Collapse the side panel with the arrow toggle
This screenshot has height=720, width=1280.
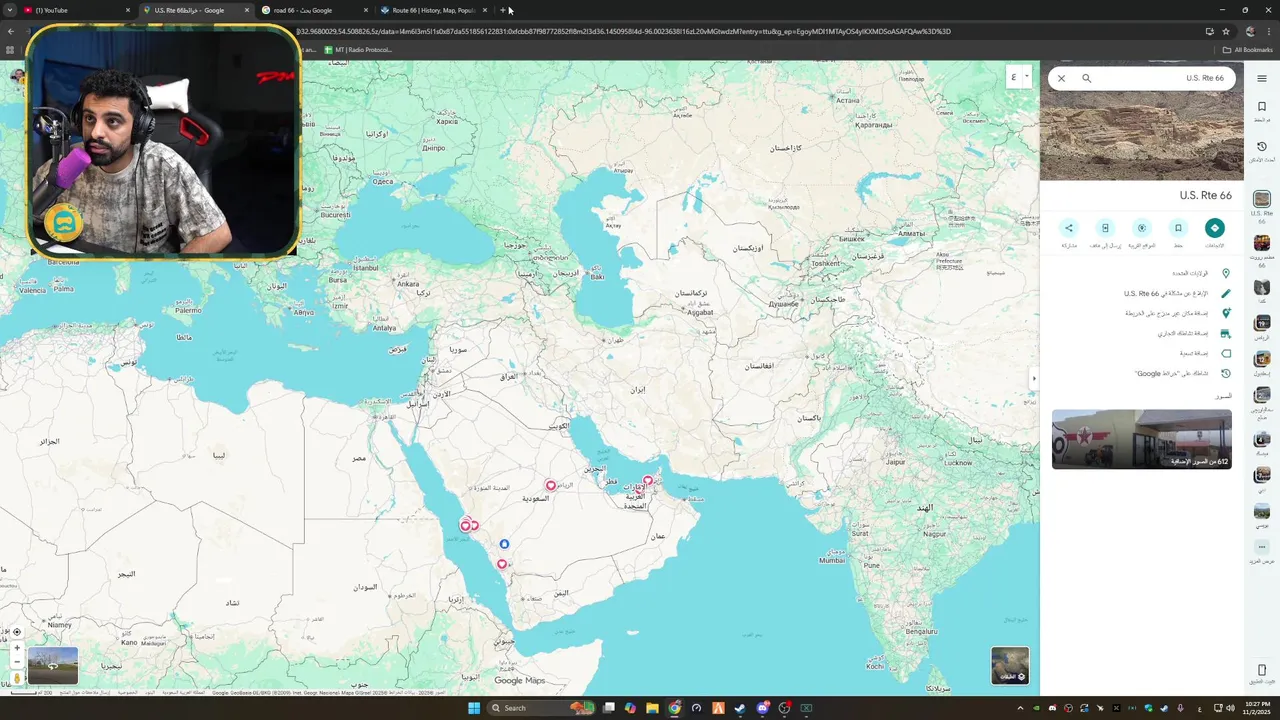tap(1034, 379)
